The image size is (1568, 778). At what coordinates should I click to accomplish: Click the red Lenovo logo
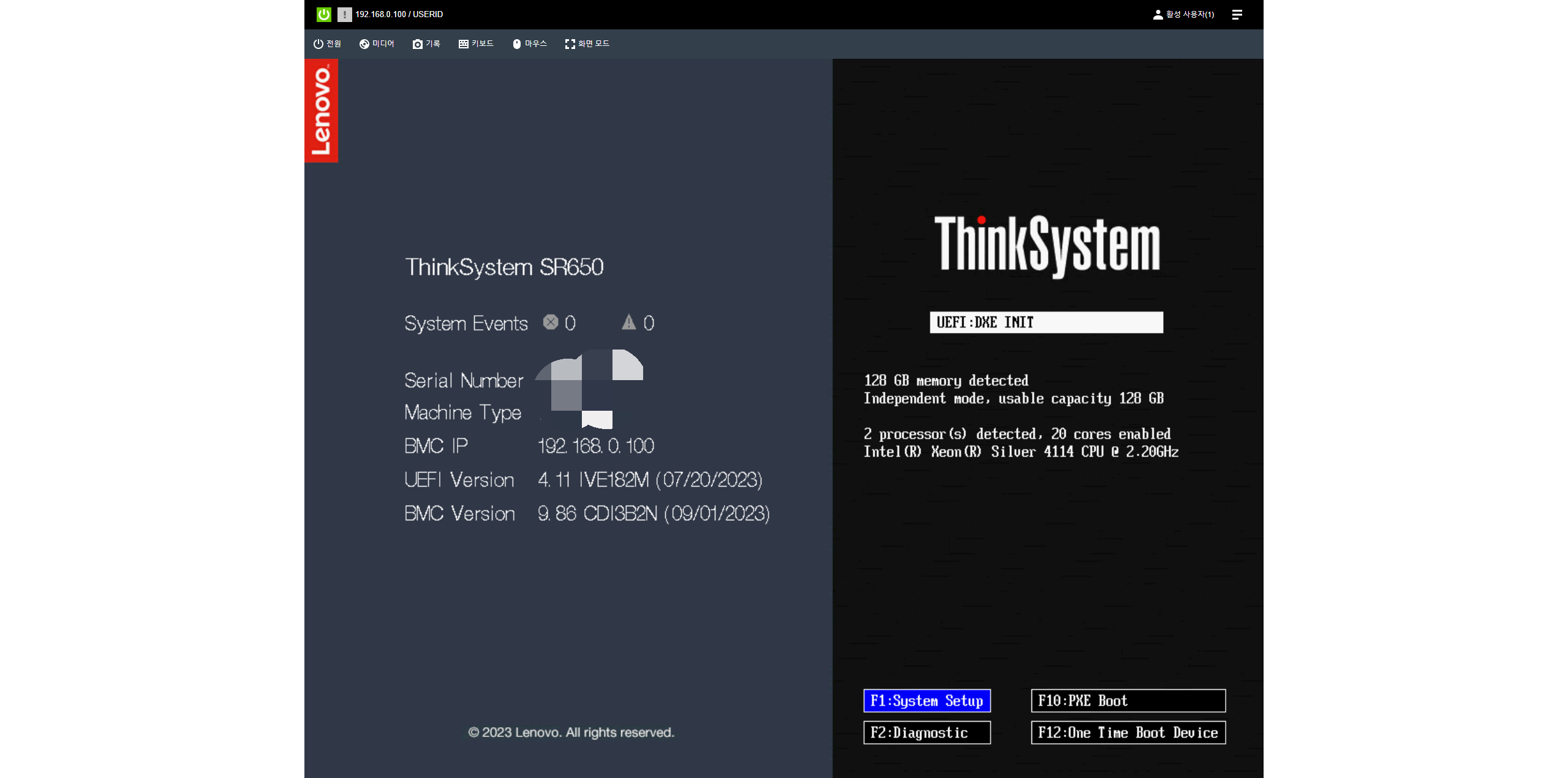click(x=321, y=111)
